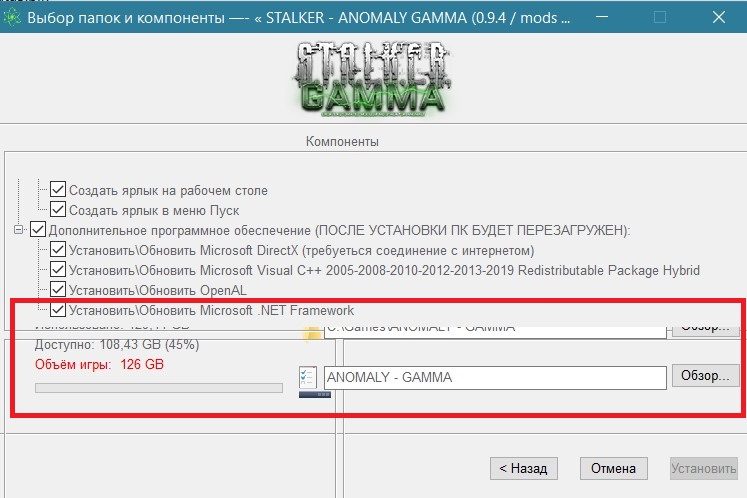This screenshot has height=498, width=747.
Task: Click the STALKER GAMMA logo banner
Action: coord(372,79)
